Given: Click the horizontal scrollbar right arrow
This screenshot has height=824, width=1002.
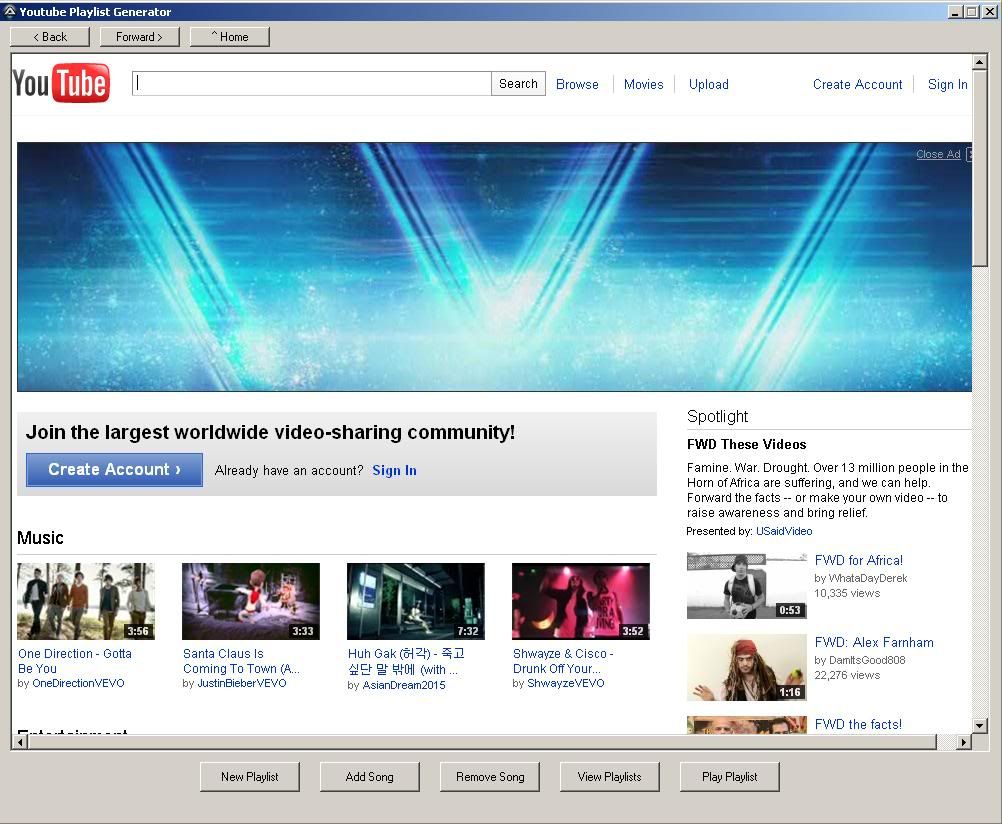Looking at the screenshot, I should click(964, 742).
